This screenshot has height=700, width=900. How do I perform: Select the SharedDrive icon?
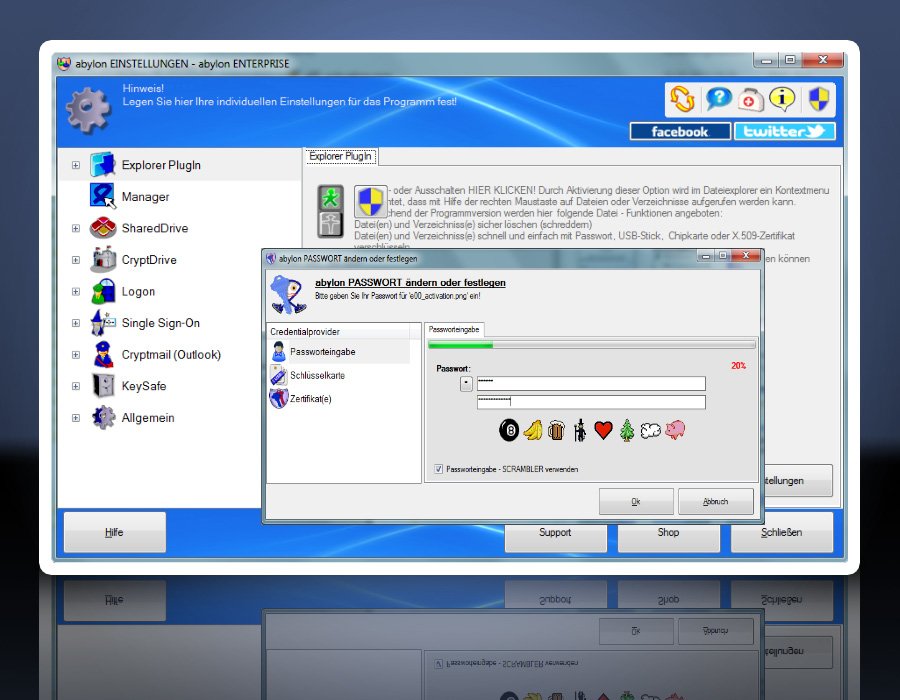click(x=103, y=228)
